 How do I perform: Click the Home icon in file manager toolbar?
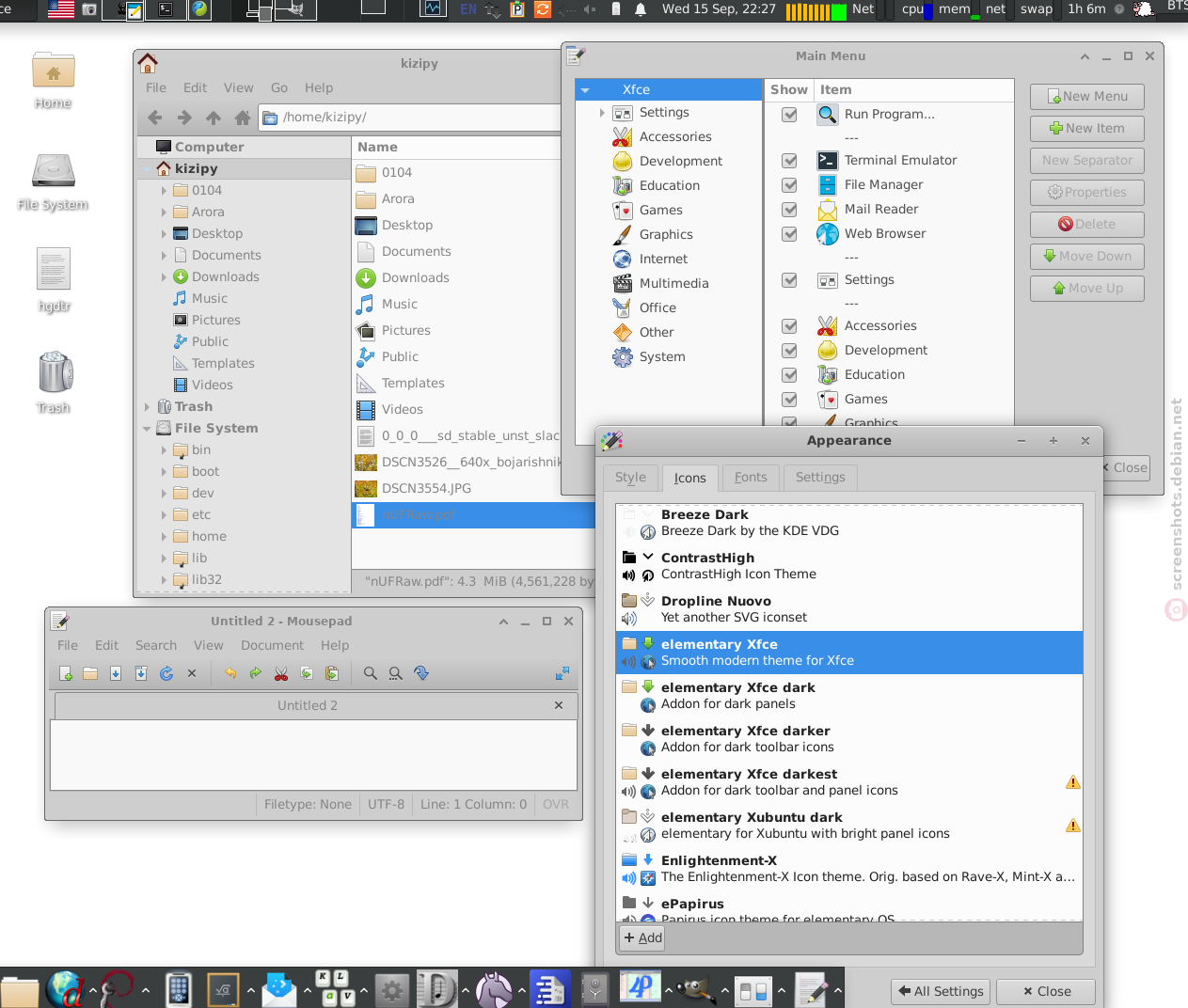pyautogui.click(x=243, y=118)
